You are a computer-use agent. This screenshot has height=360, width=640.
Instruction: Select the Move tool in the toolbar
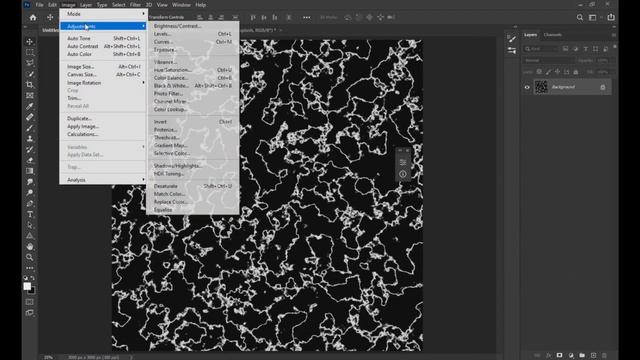click(x=30, y=42)
